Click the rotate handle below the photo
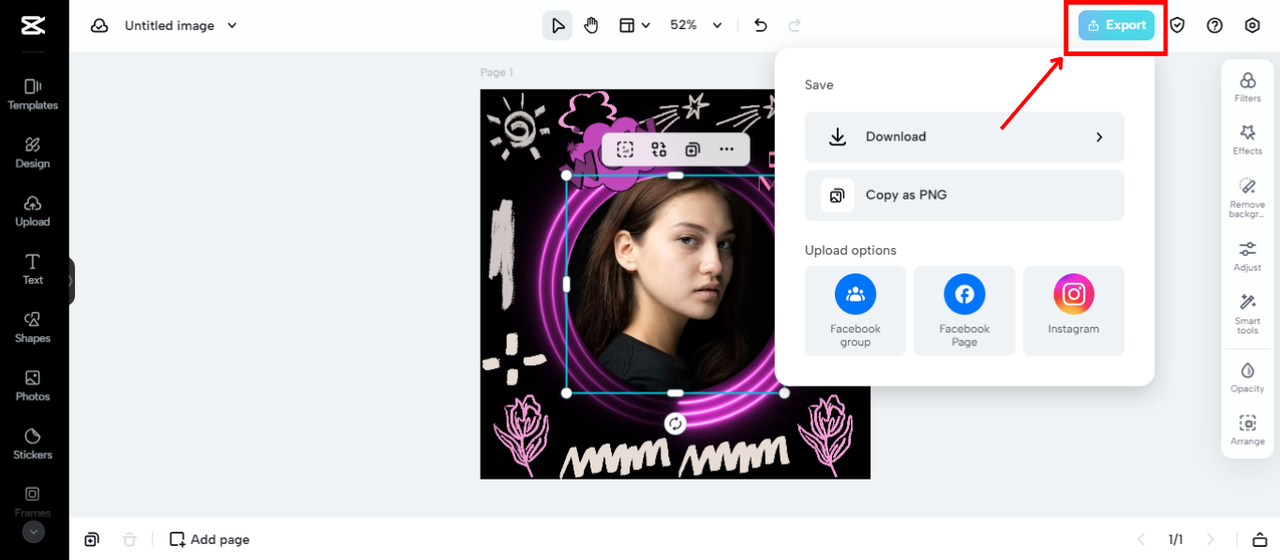This screenshot has width=1280, height=560. tap(675, 424)
